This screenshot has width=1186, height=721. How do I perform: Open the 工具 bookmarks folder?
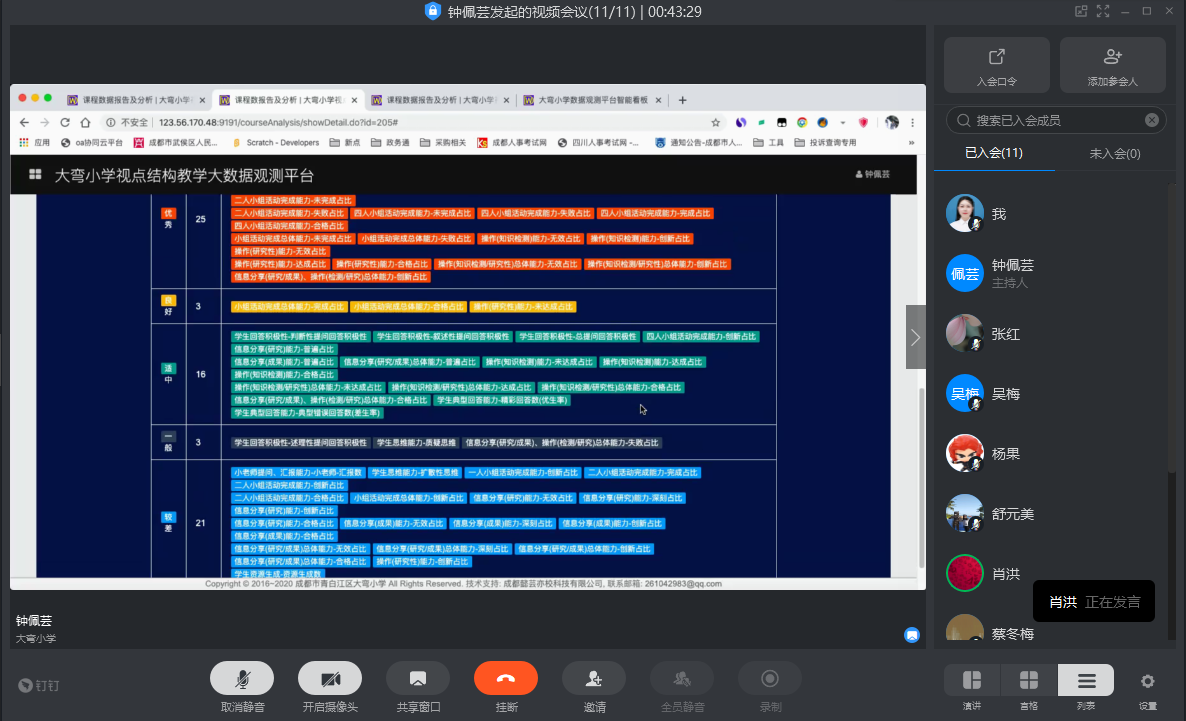click(x=768, y=142)
